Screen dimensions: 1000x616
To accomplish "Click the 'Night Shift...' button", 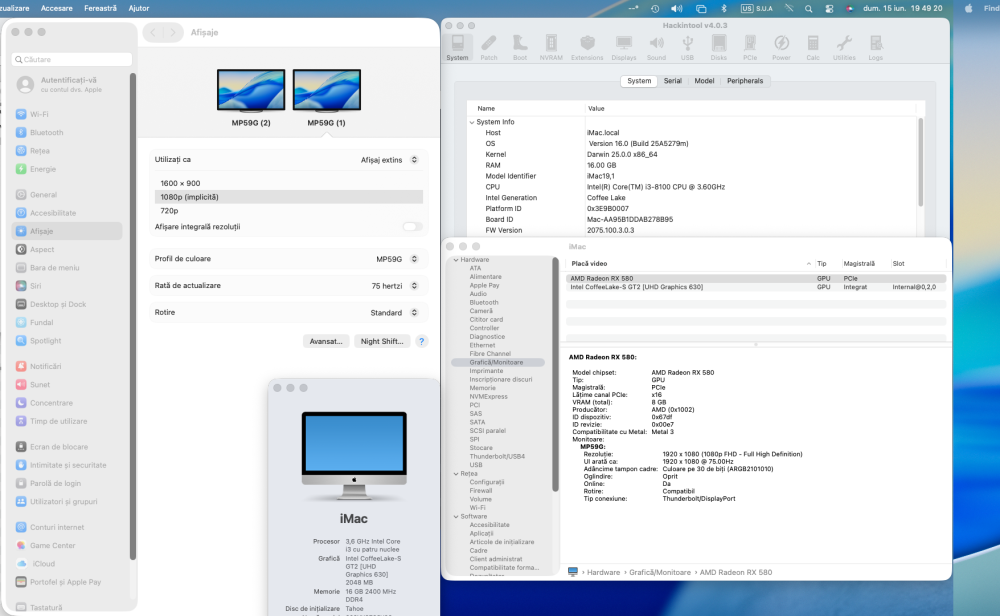I will (x=381, y=341).
